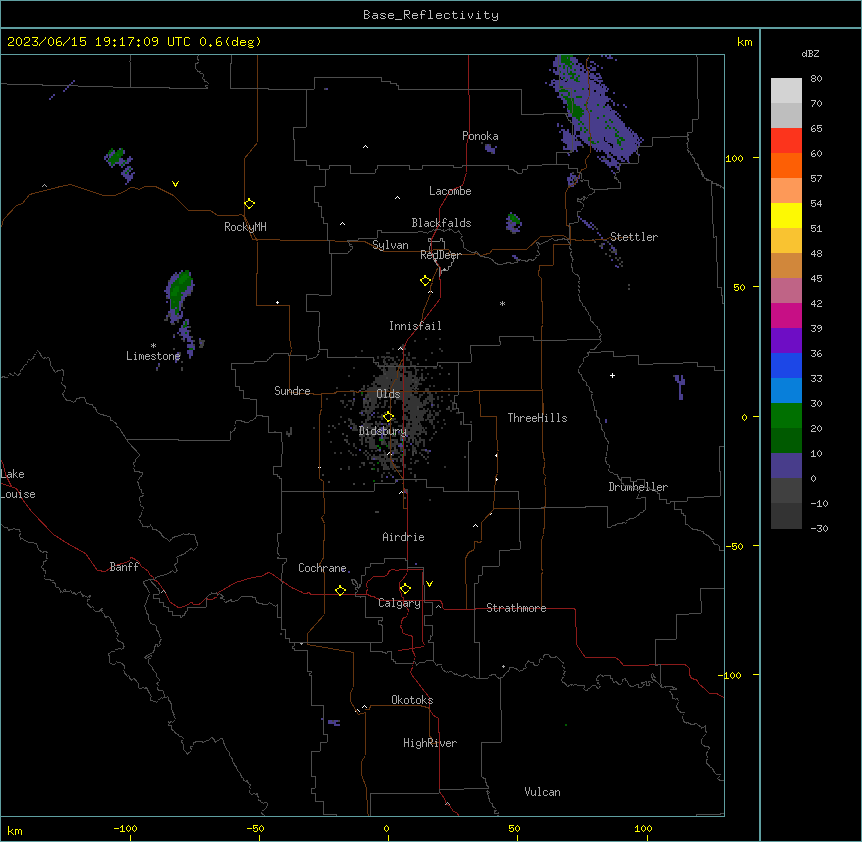Click the yellow diamond marker west of Calgary near Cochrane

[340, 590]
